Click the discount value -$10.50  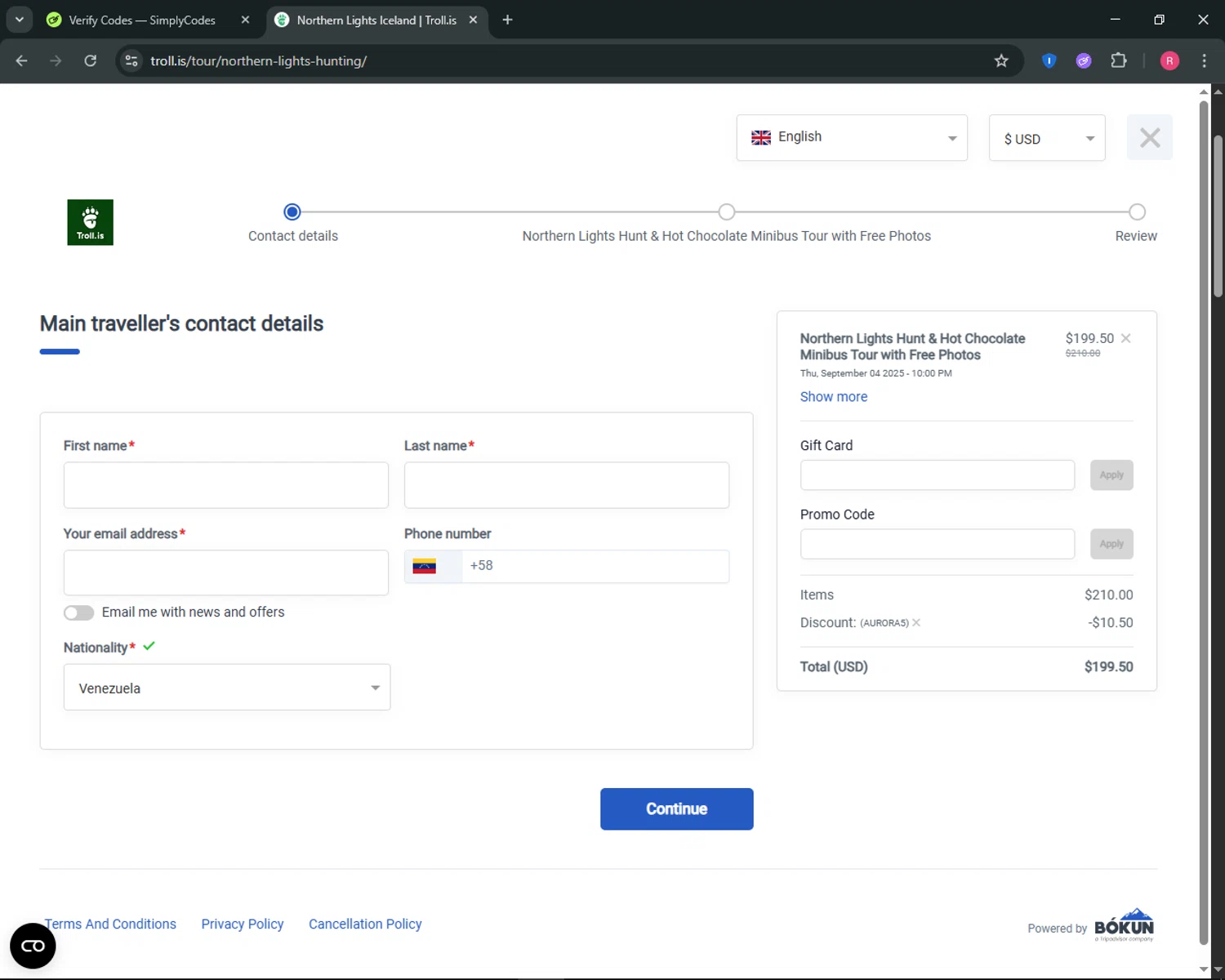[x=1110, y=623]
